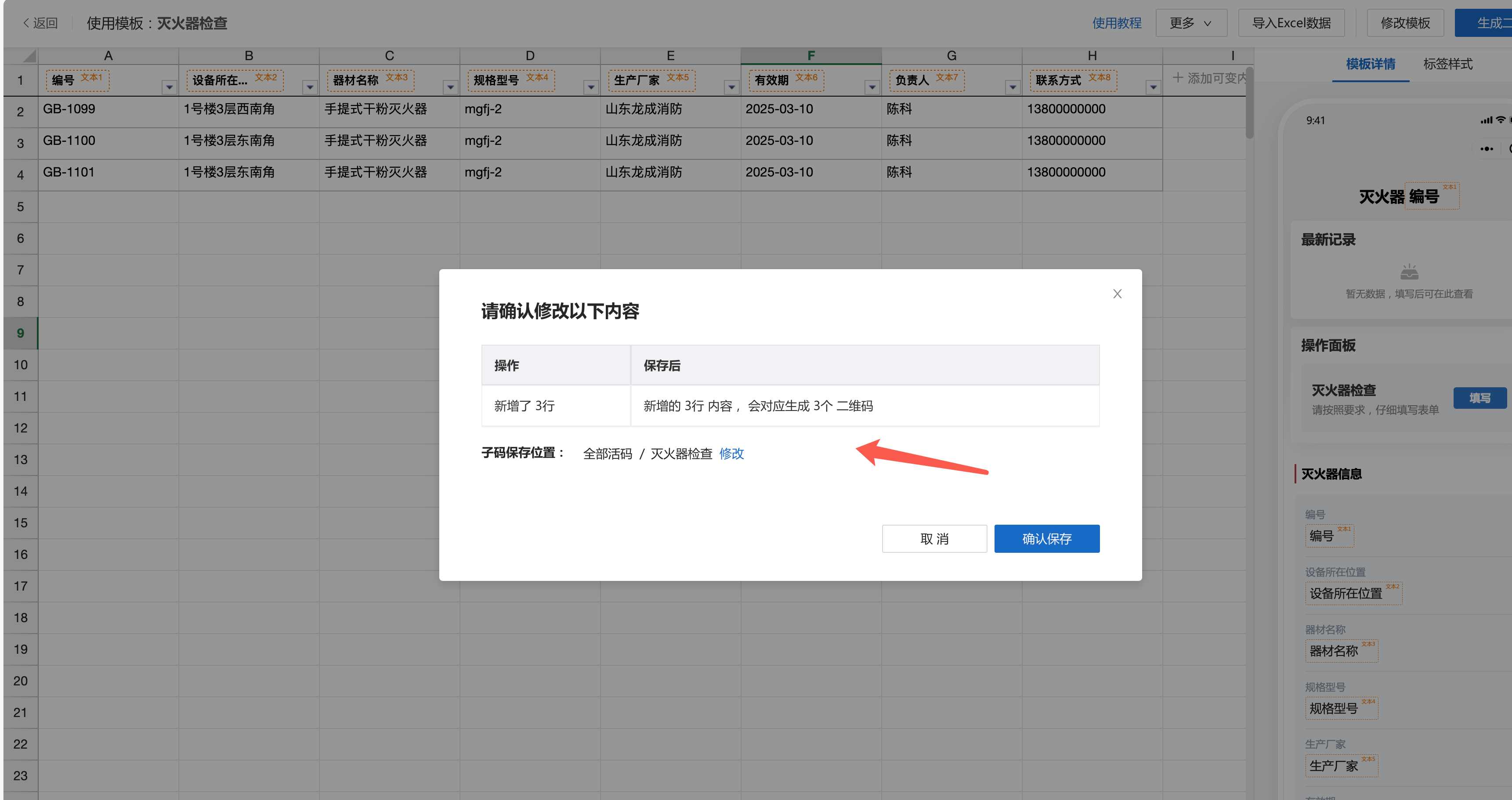The image size is (1512, 800).
Task: Select column H header
Action: pos(1092,56)
